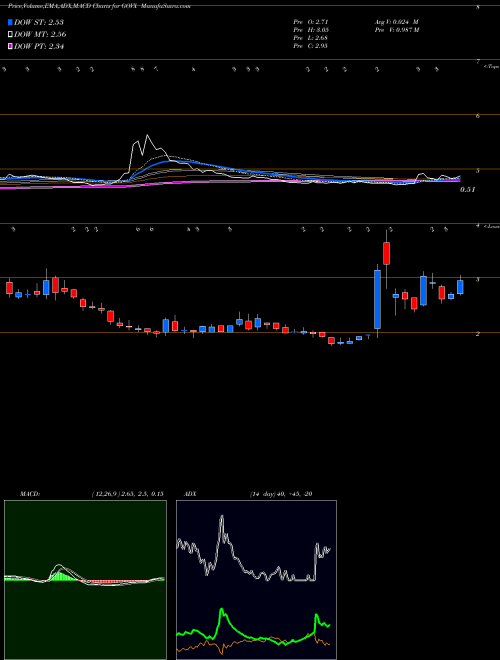The height and width of the screenshot is (660, 500).
Task: Click the 'Avg V: 0.024 M' value
Action: click(x=396, y=22)
